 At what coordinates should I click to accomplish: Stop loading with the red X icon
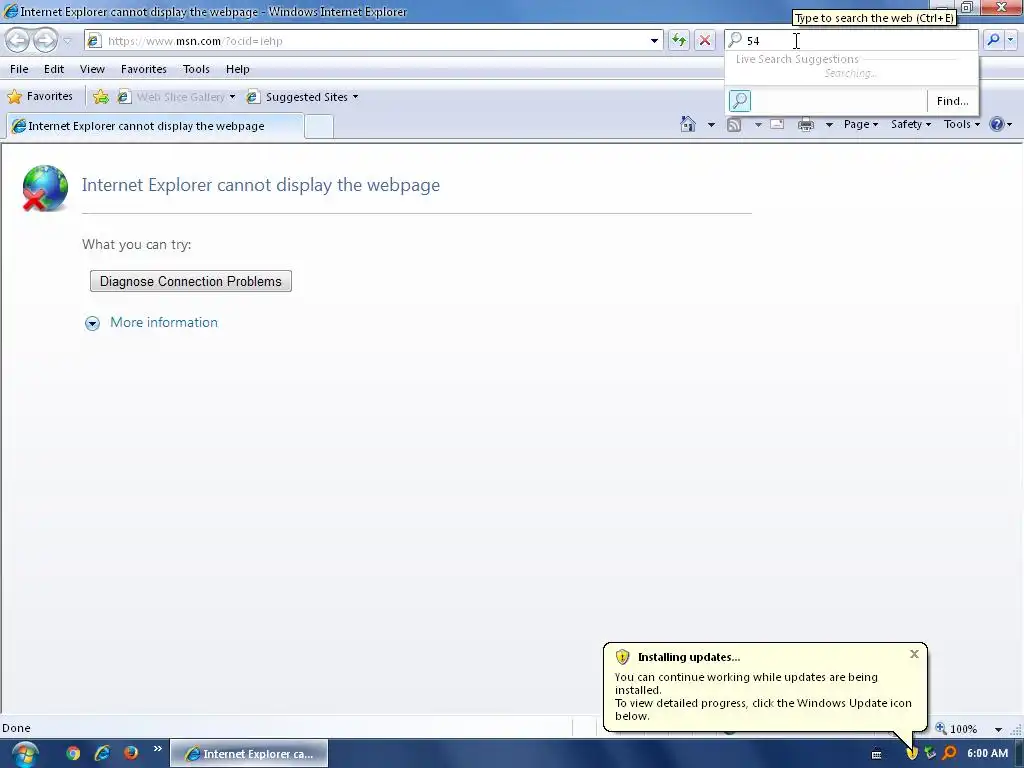(x=705, y=40)
